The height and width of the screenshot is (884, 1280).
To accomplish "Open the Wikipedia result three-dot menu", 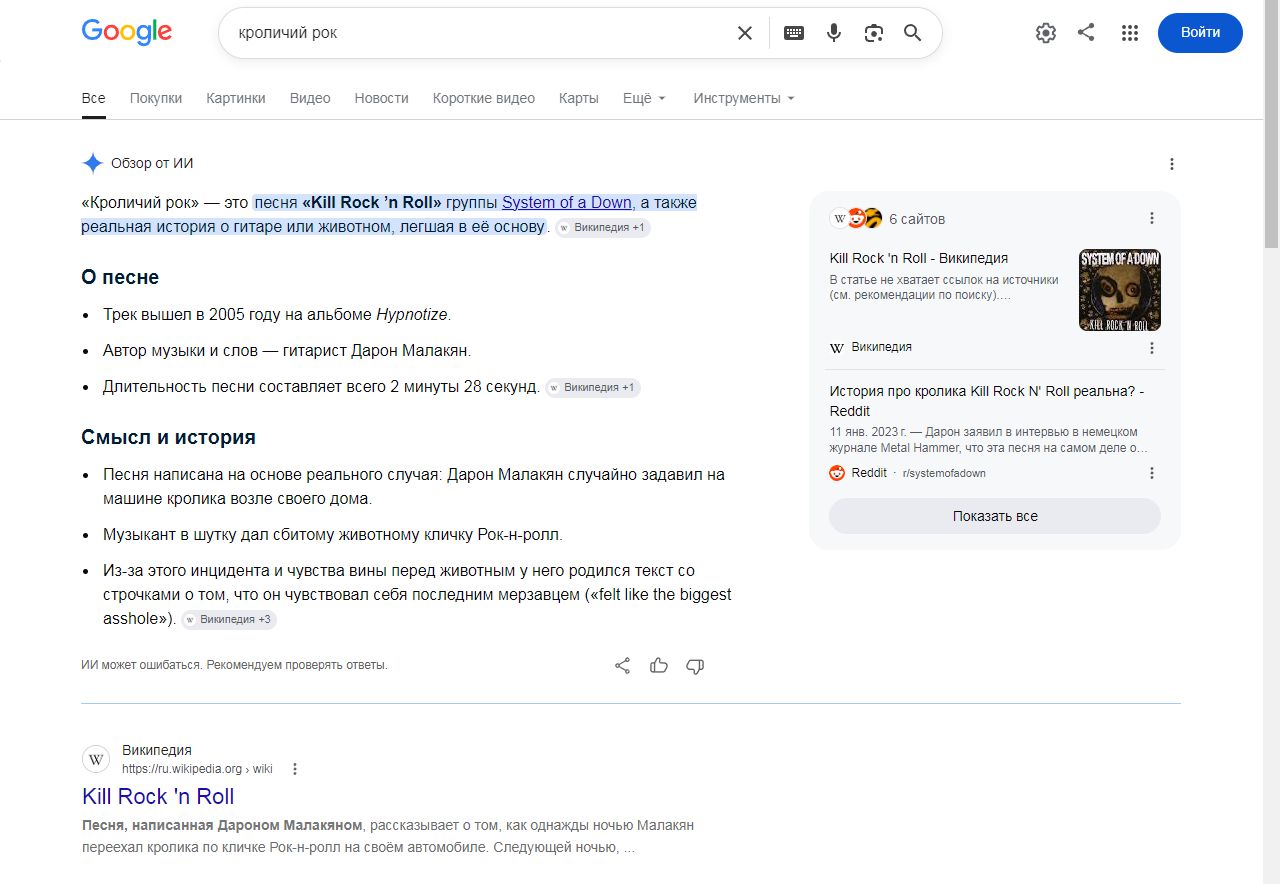I will (295, 769).
